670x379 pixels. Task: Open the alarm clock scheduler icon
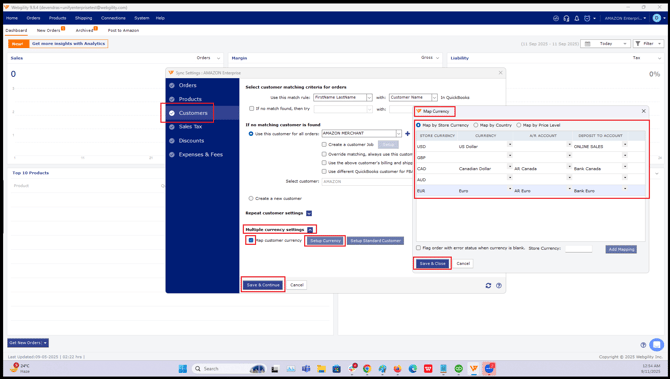click(587, 18)
